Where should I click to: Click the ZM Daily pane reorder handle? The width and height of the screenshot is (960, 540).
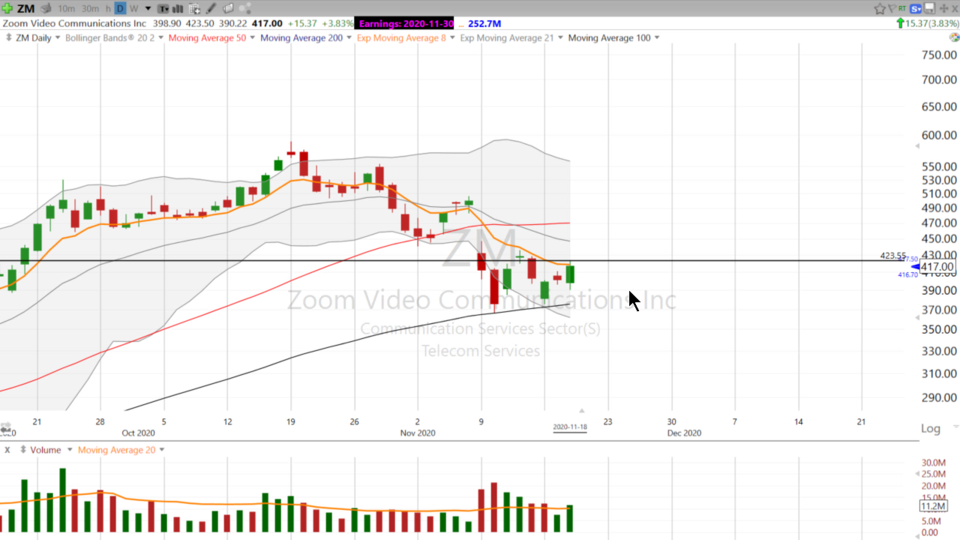click(9, 38)
